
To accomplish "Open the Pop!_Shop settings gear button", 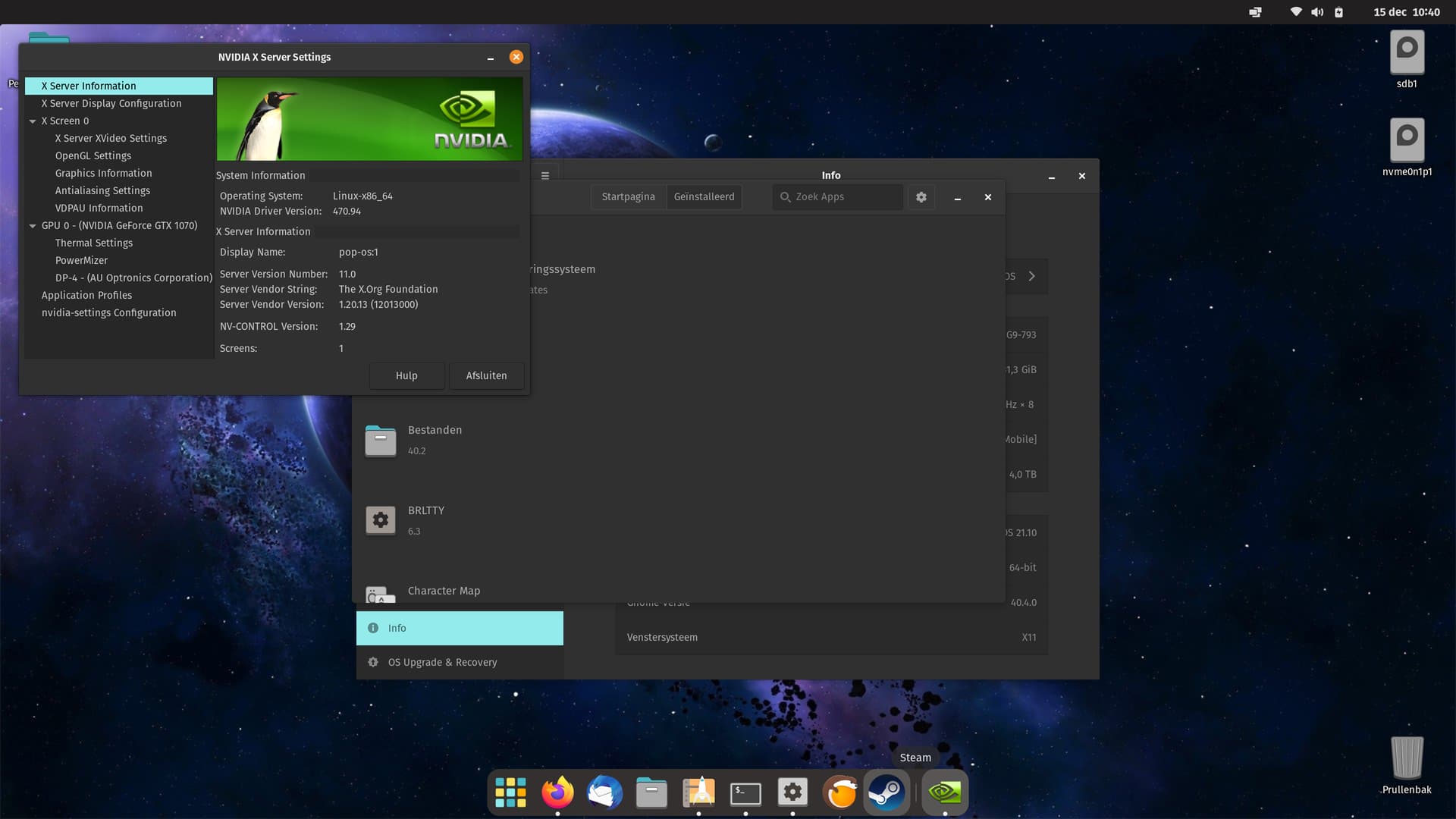I will [921, 197].
